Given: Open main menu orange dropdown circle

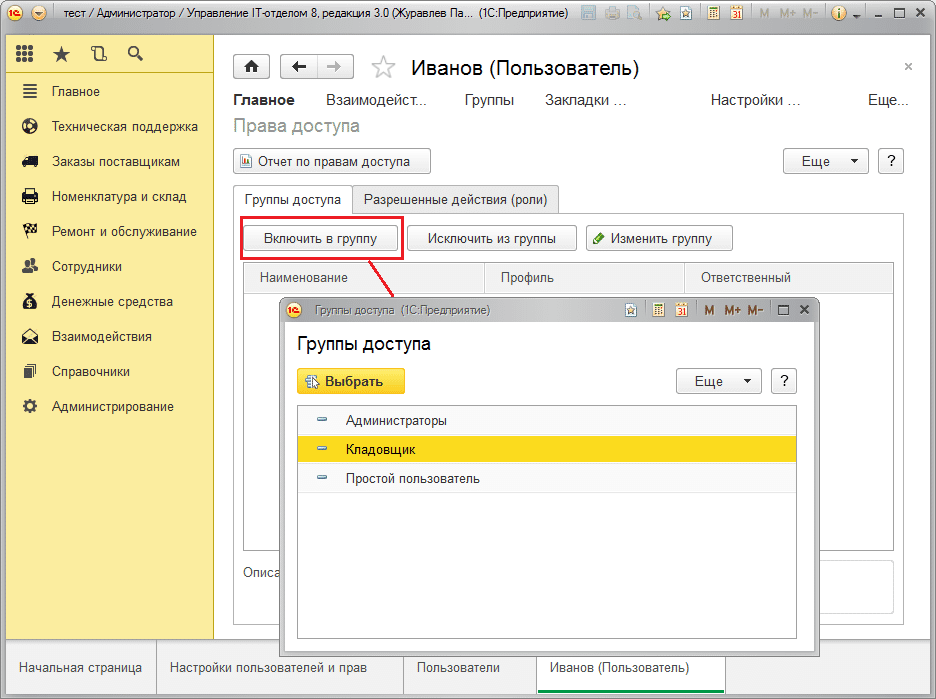Looking at the screenshot, I should pos(38,13).
